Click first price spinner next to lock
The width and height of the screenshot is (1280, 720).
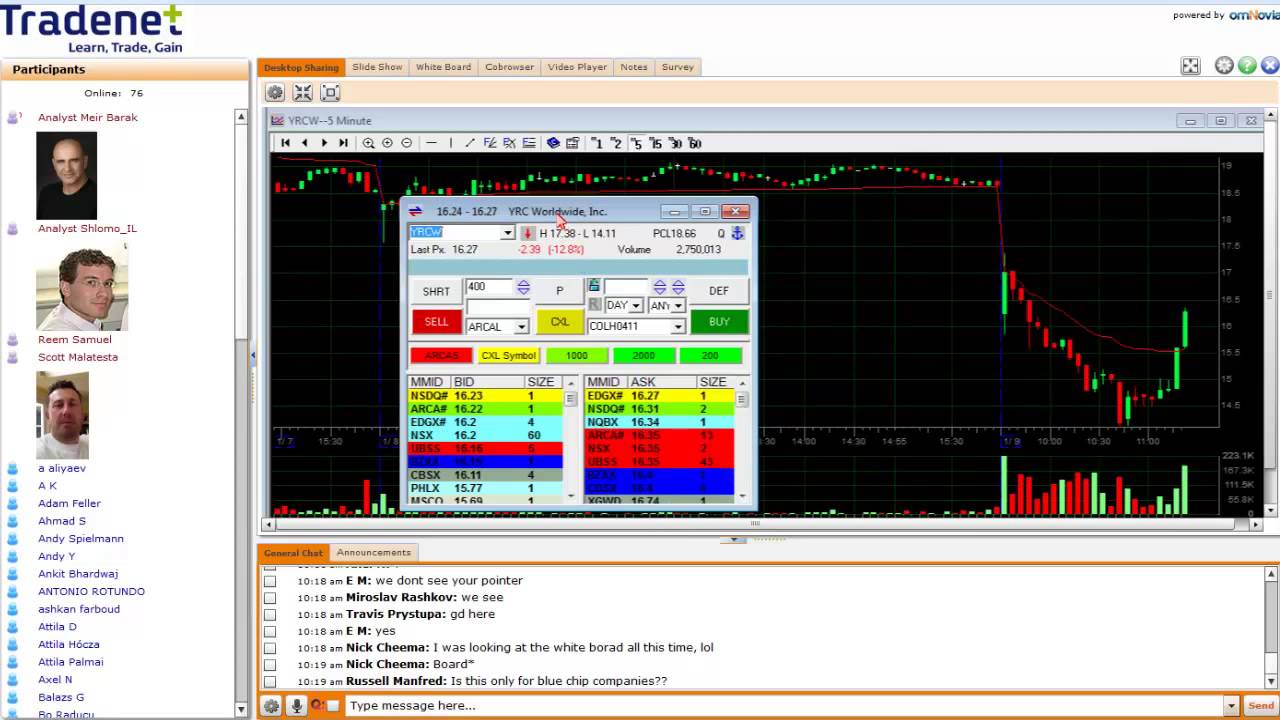[x=659, y=287]
